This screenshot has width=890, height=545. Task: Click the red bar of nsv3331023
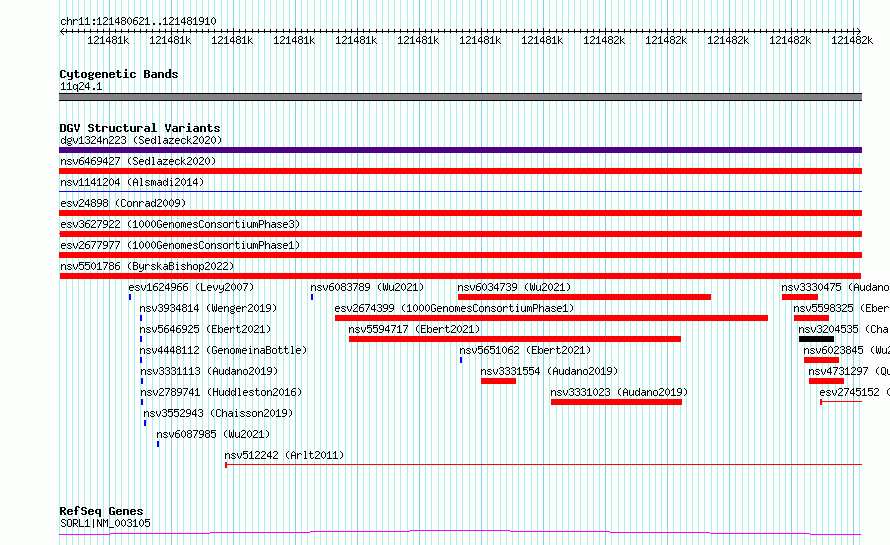[616, 402]
